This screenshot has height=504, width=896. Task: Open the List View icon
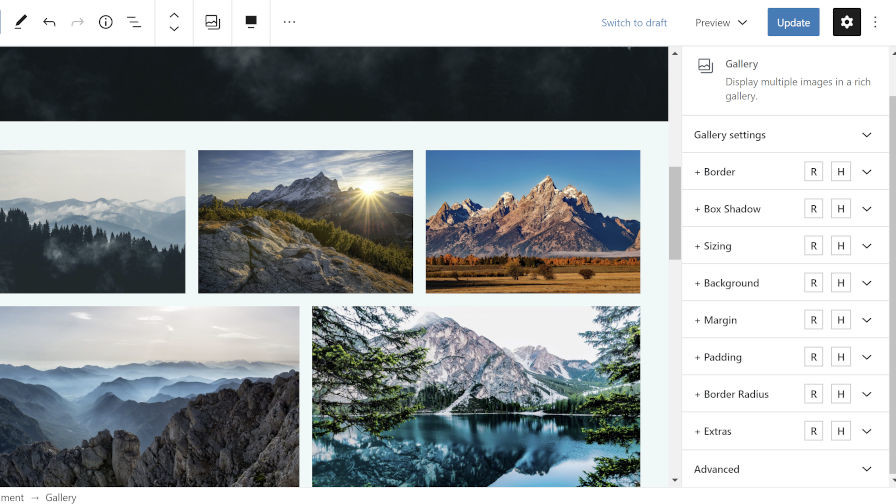pyautogui.click(x=134, y=22)
